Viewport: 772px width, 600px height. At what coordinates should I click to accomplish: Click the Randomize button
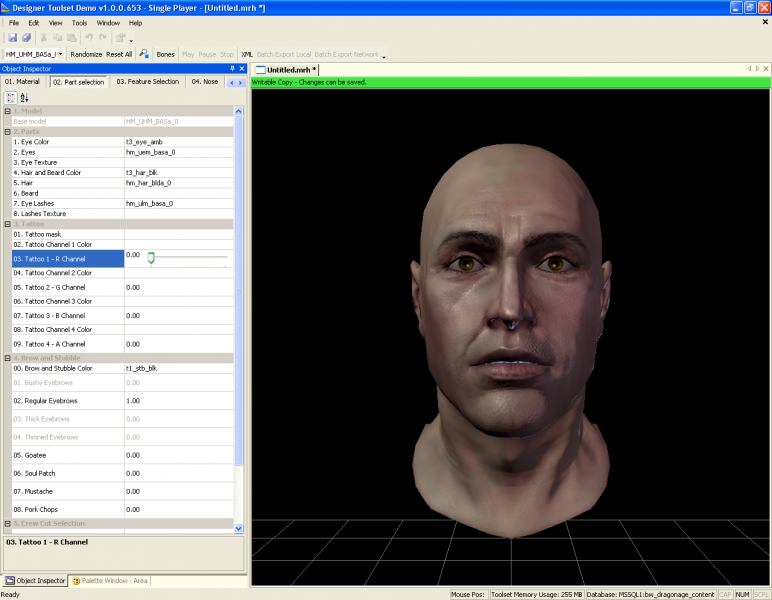86,54
